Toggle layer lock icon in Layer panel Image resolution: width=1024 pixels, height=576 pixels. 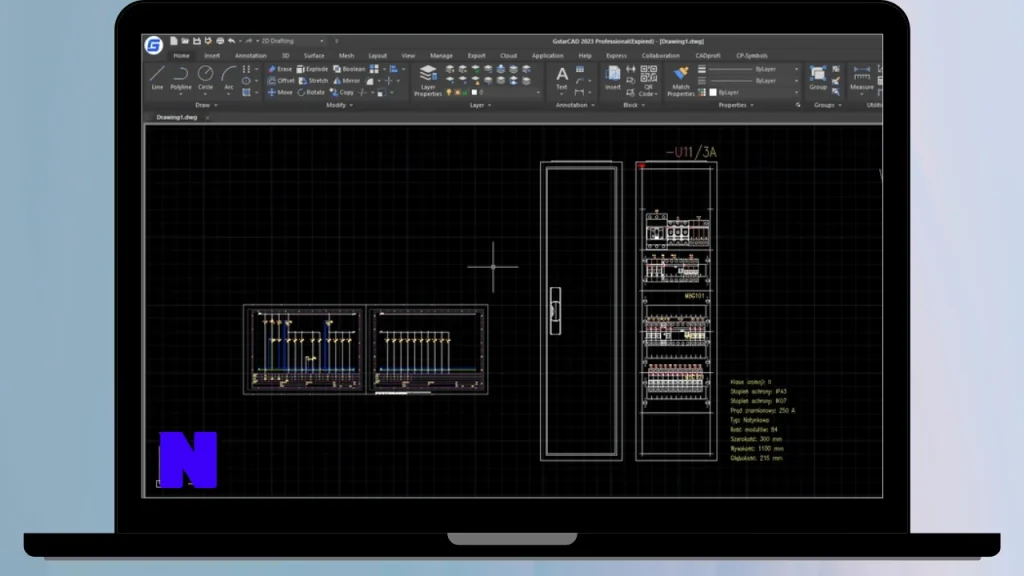click(465, 93)
